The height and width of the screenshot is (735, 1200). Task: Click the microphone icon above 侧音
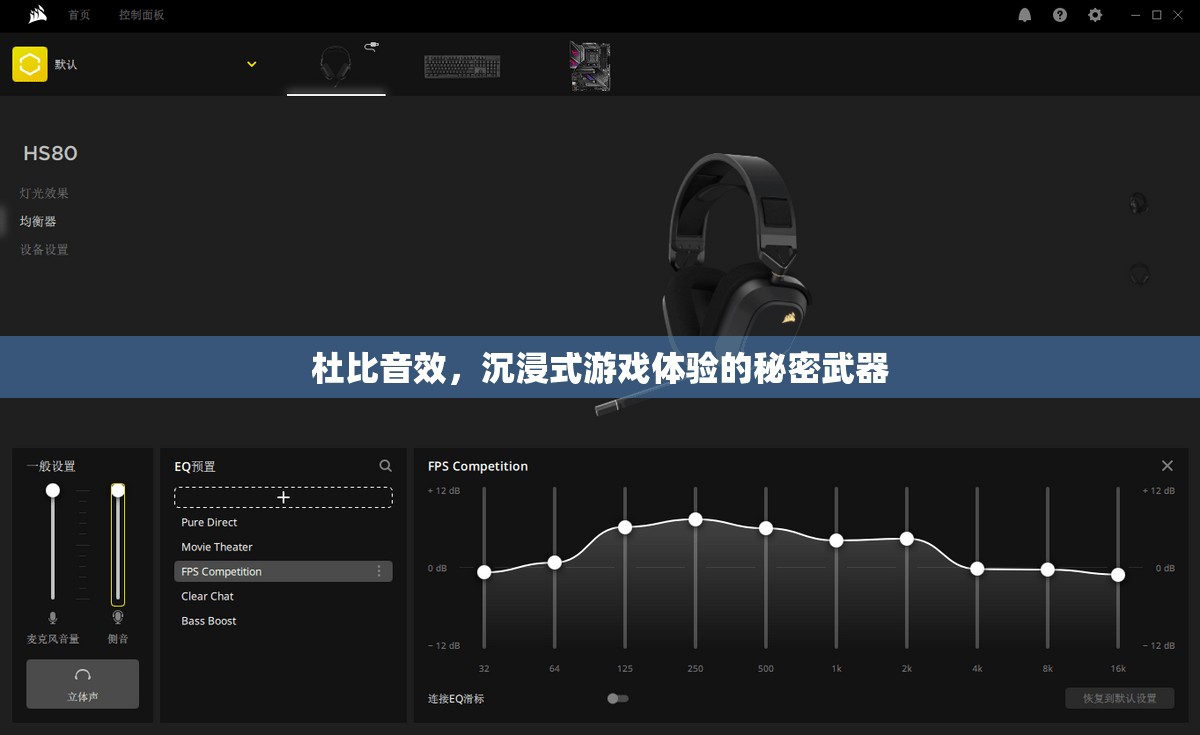tap(118, 618)
